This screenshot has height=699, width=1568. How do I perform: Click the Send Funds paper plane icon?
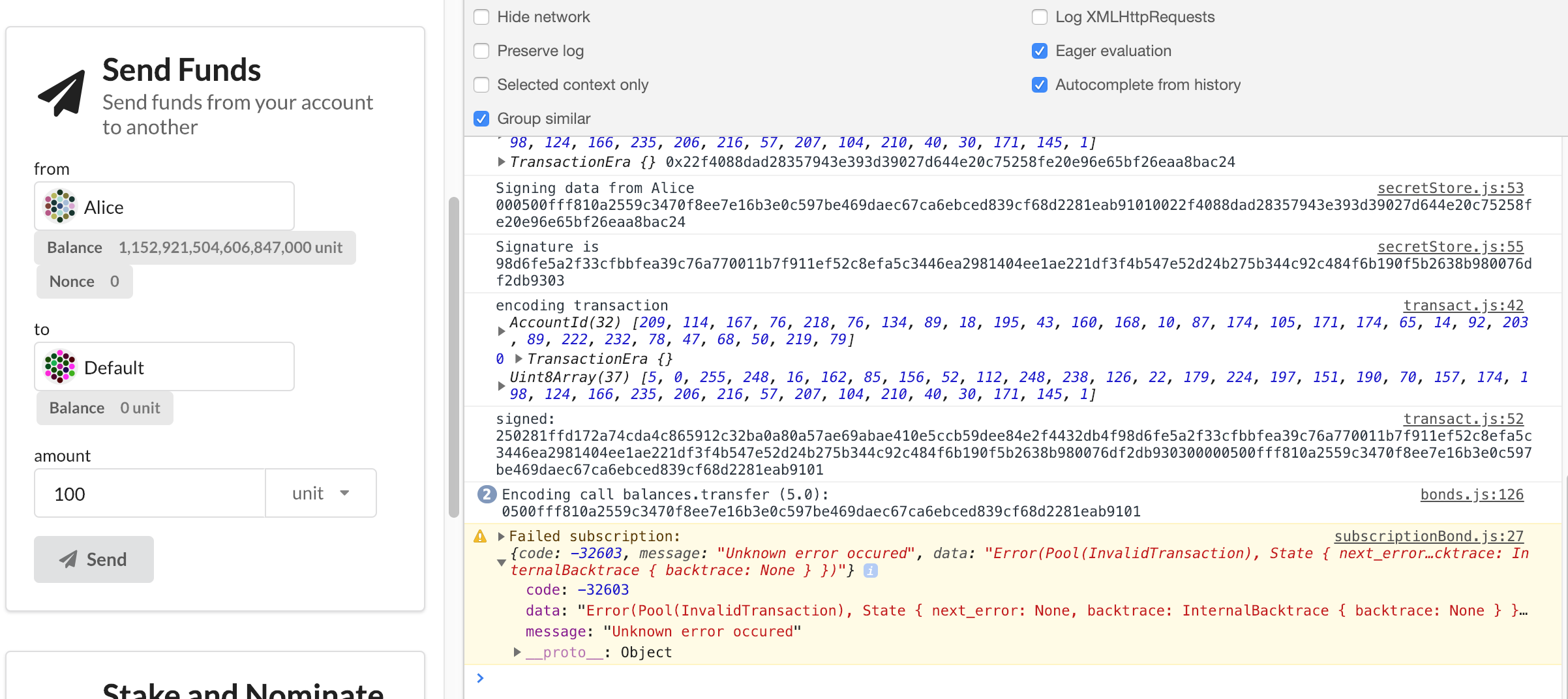(62, 93)
